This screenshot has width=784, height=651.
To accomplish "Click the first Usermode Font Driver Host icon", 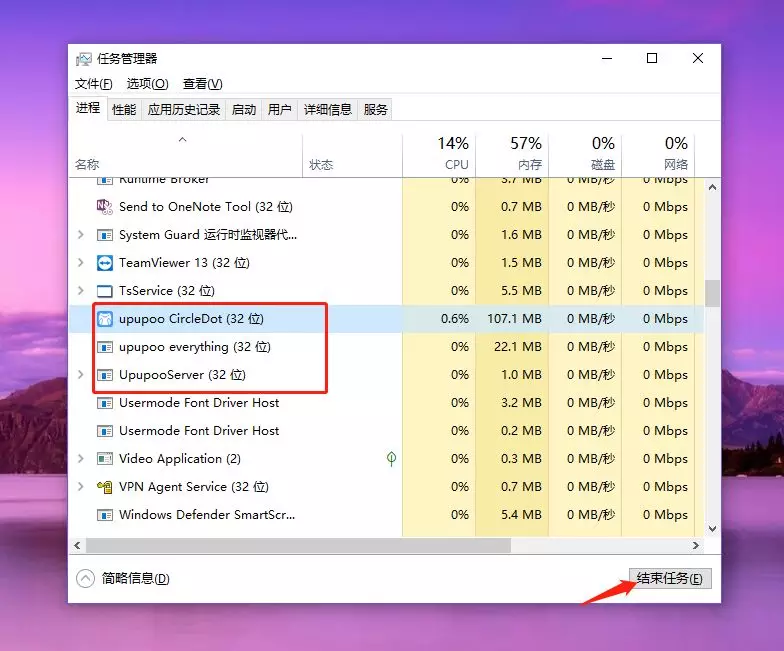I will click(x=104, y=402).
